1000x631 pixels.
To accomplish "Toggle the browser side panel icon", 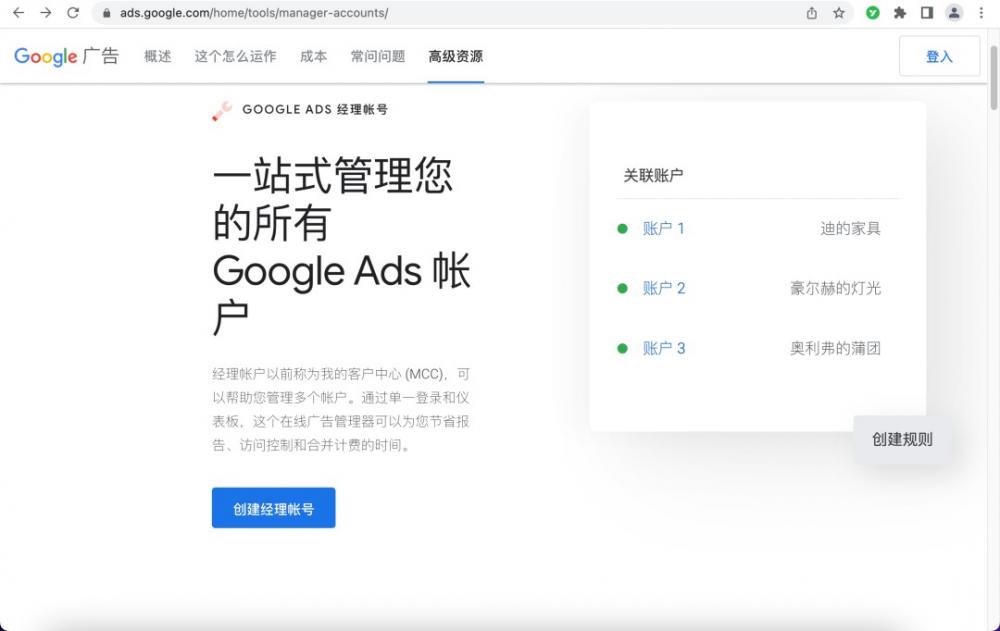I will (927, 13).
